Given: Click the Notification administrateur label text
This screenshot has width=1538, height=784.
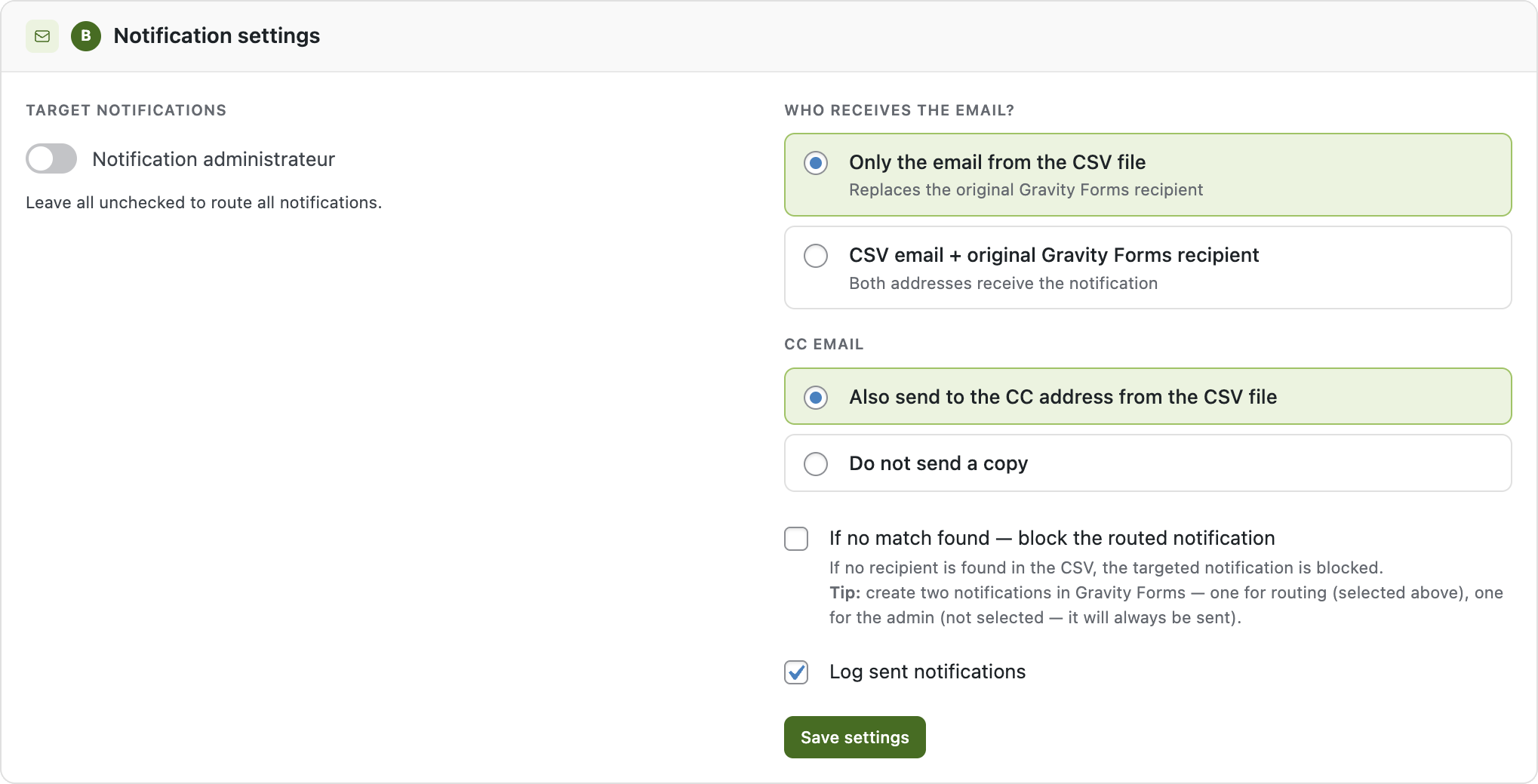Looking at the screenshot, I should tap(214, 159).
